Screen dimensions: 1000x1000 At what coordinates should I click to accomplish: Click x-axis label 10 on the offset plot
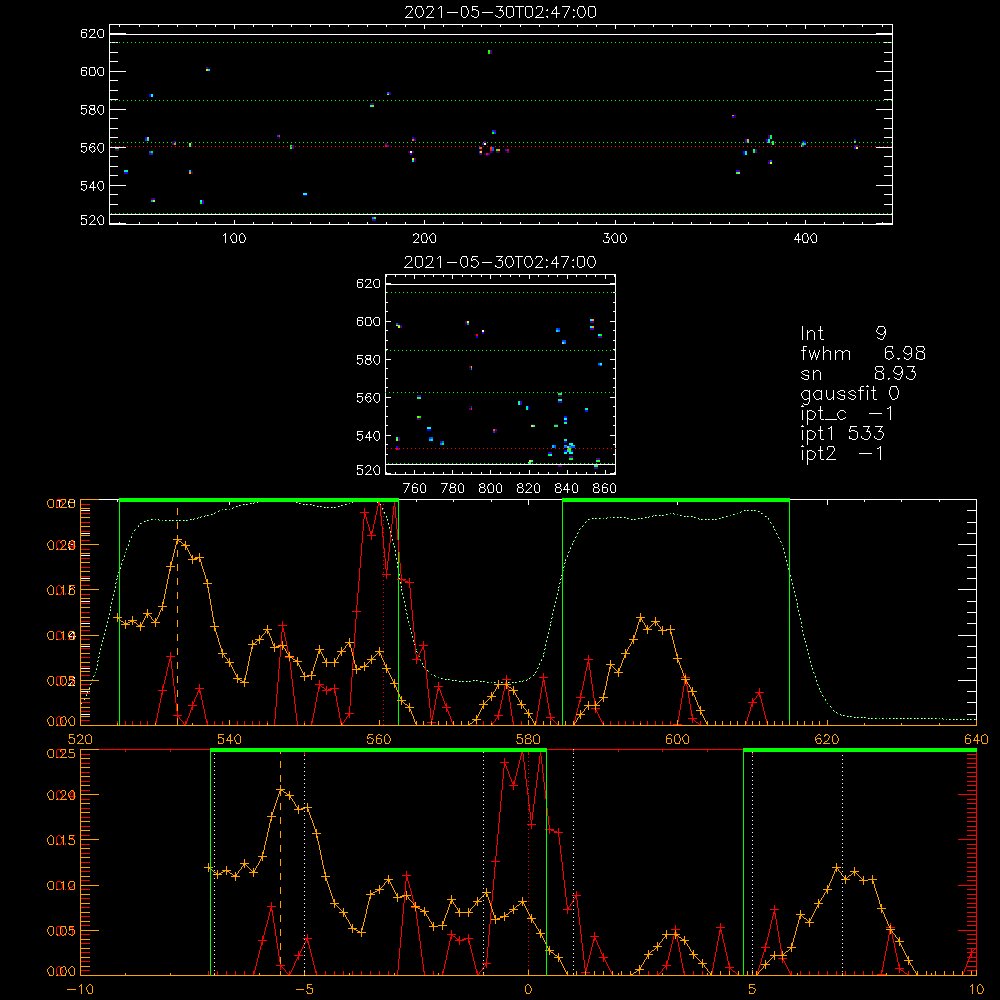[x=976, y=989]
